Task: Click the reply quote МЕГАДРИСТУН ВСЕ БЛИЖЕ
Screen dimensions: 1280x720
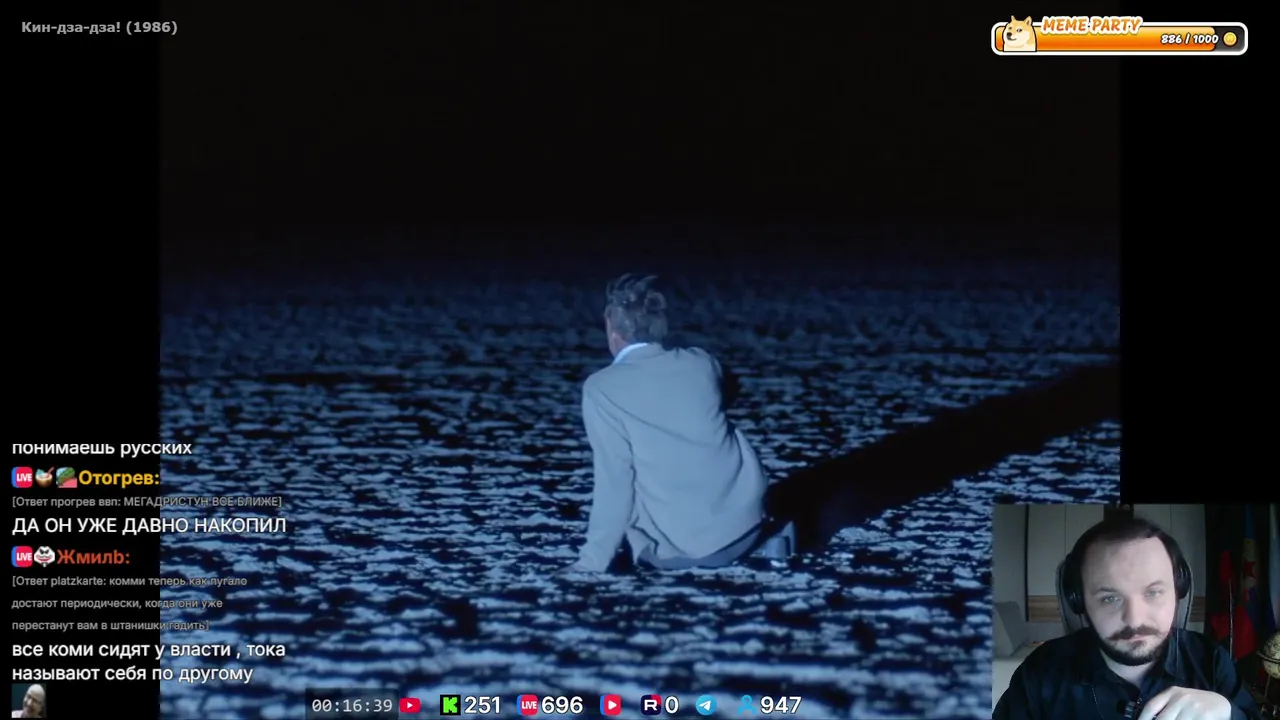Action: point(147,501)
